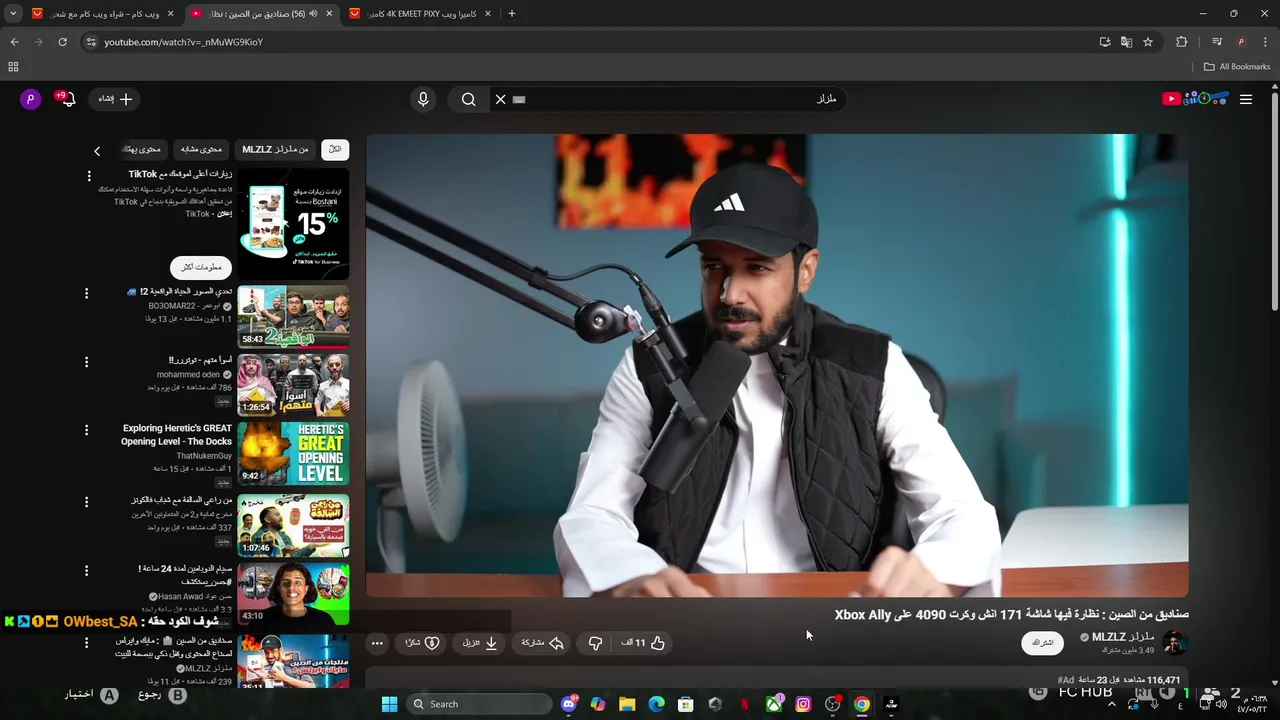Open the ThatNukemGuy channel link
This screenshot has width=1280, height=720.
pos(204,456)
